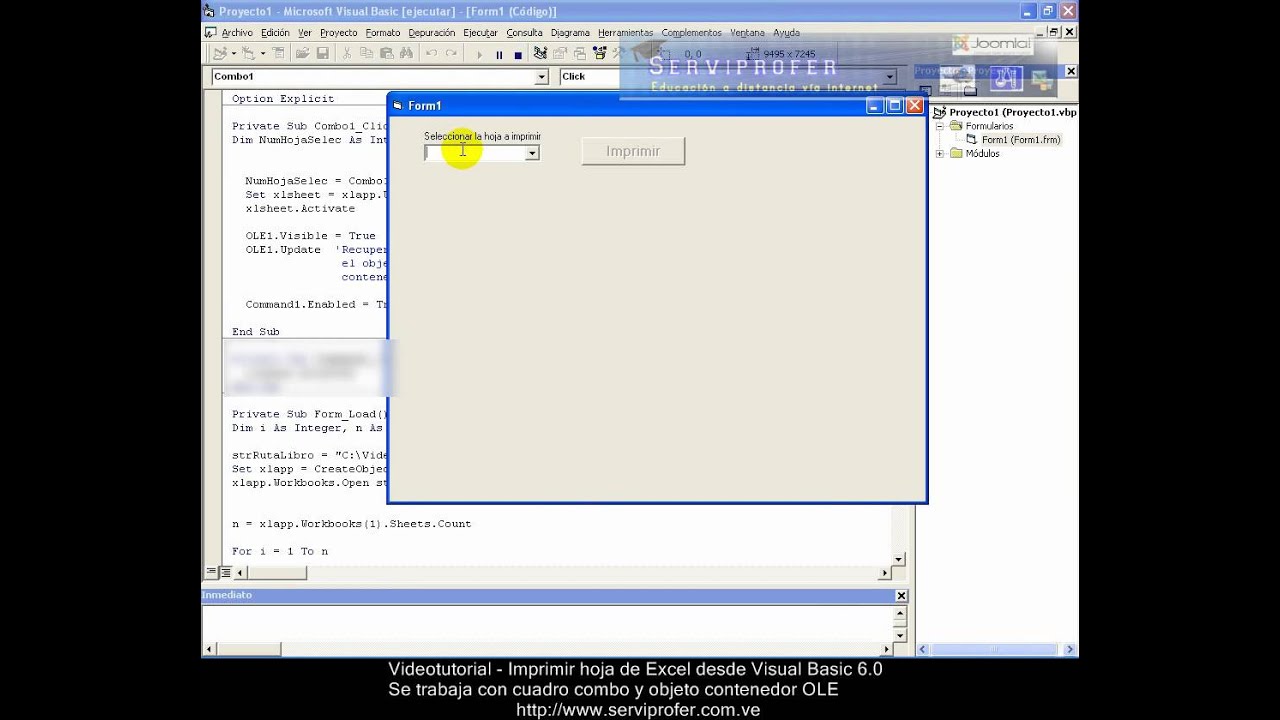
Task: Click the Find binoculars icon
Action: point(407,54)
